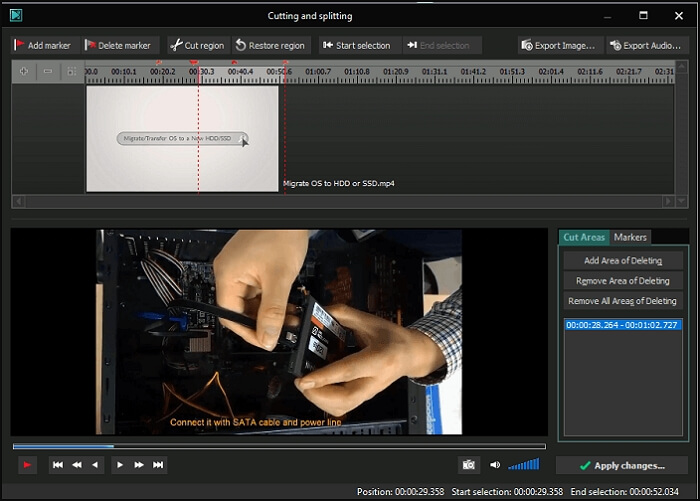This screenshot has height=501, width=700.
Task: Click the Add marker flag button
Action: click(43, 45)
